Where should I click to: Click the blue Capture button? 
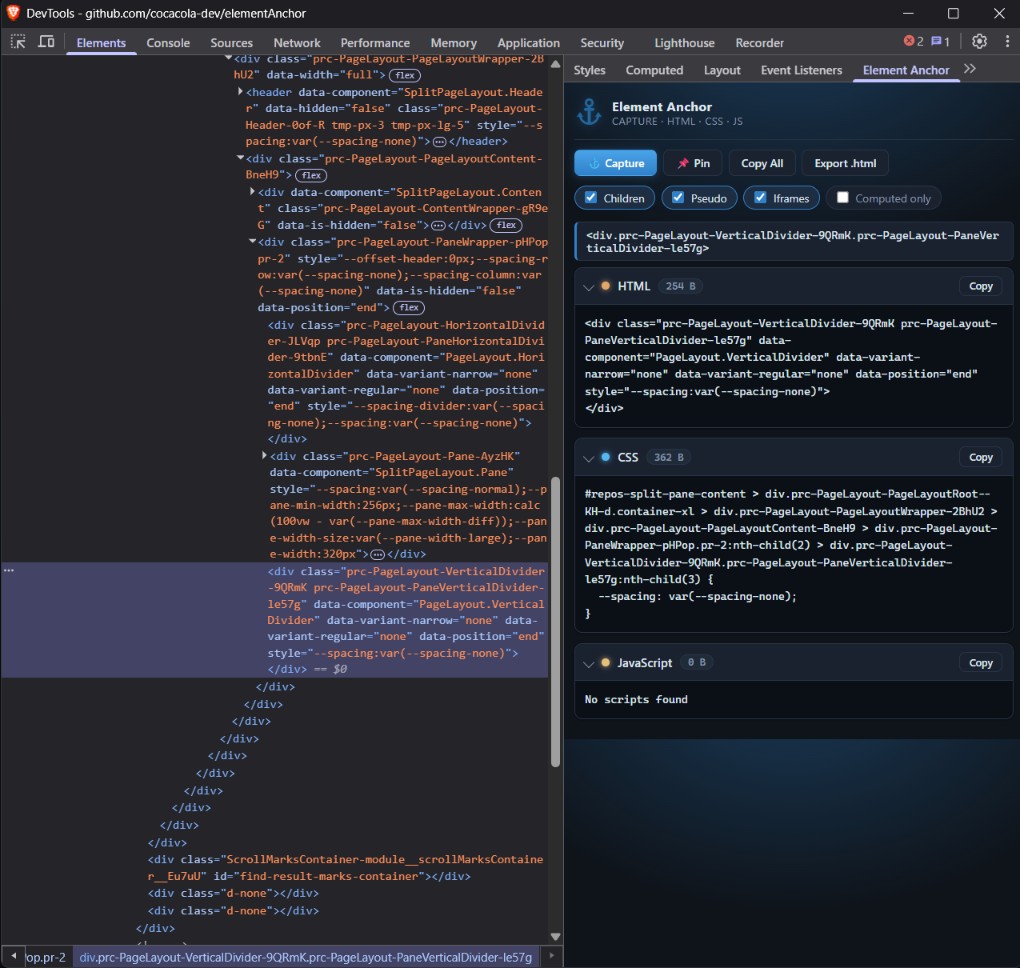click(615, 163)
